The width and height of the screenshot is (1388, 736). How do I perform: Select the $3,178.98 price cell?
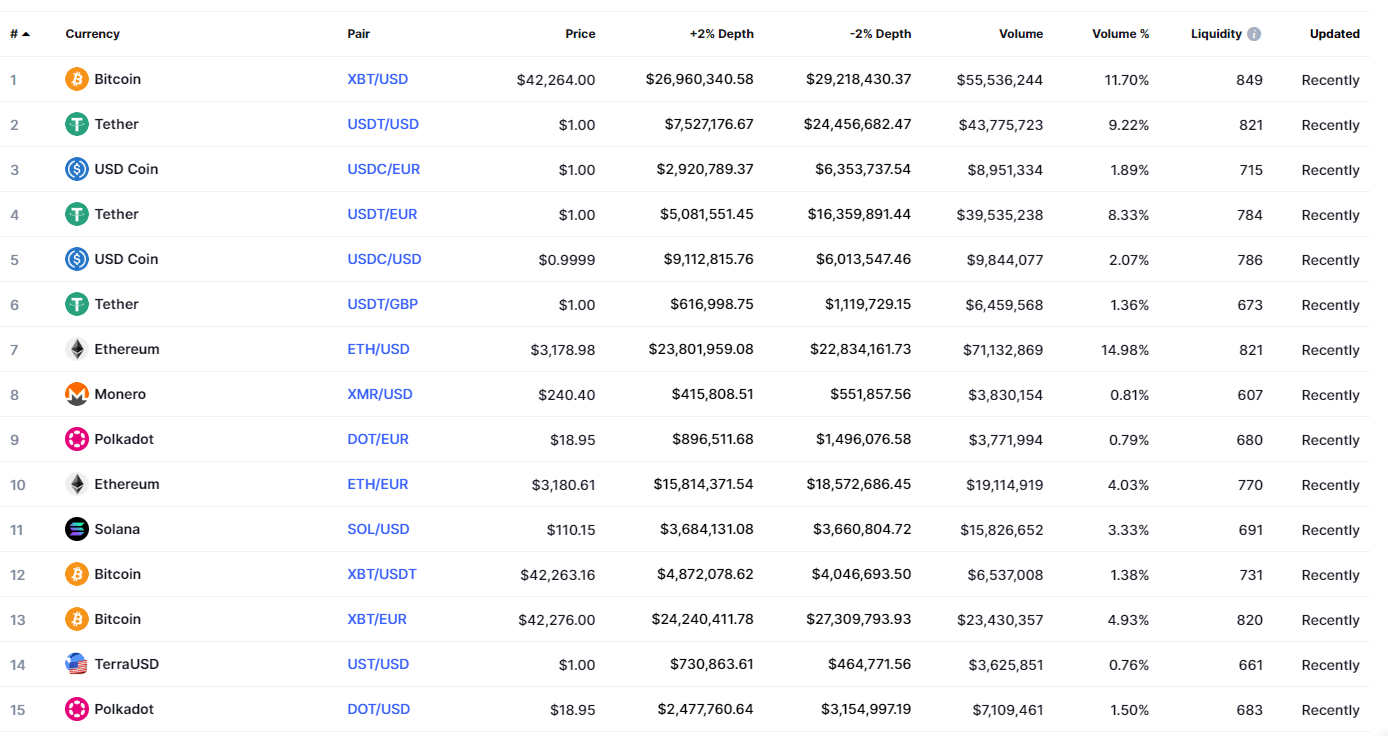pyautogui.click(x=563, y=350)
